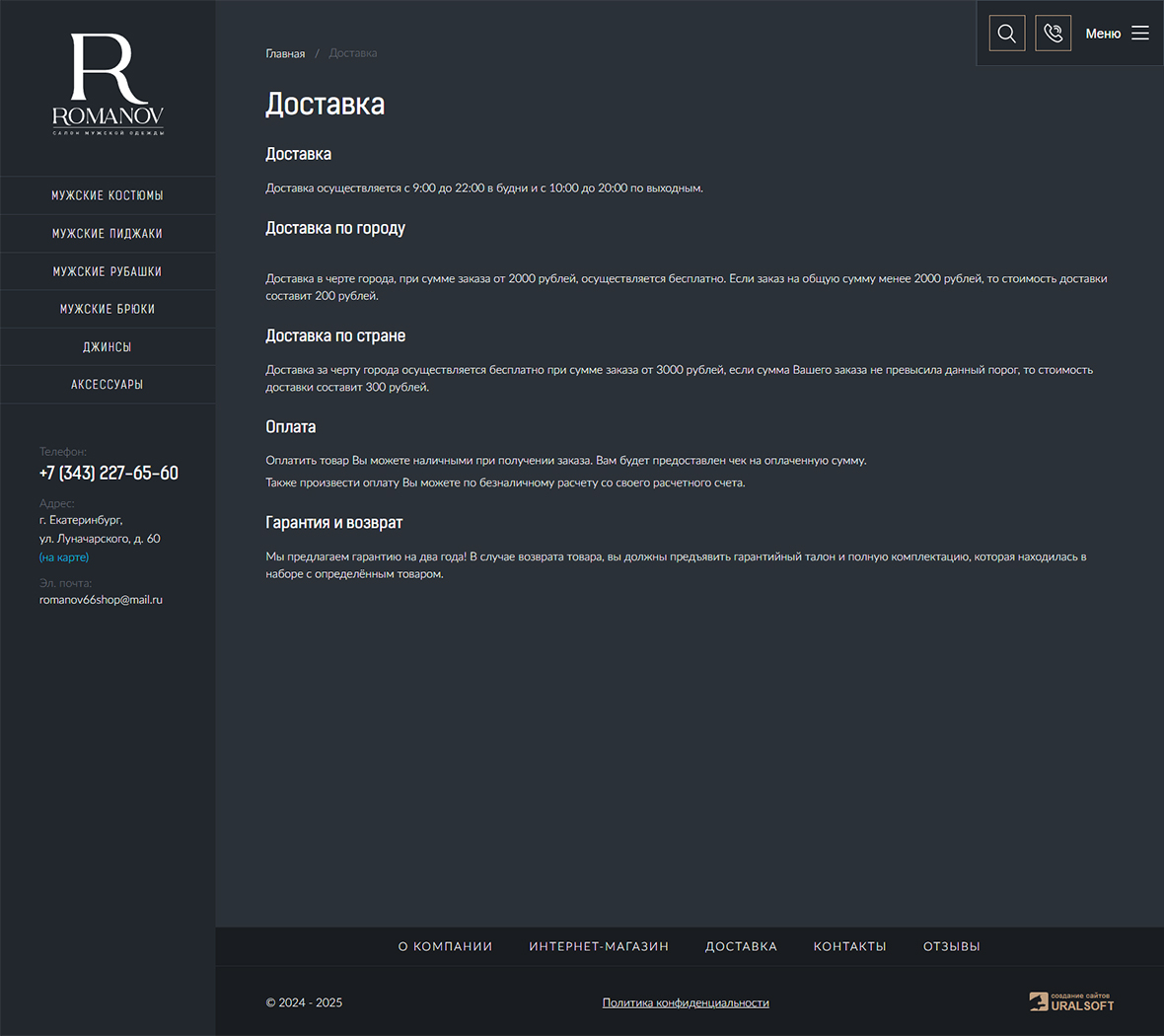1164x1036 pixels.
Task: Go to Интернет-магазин footer link
Action: coord(599,946)
